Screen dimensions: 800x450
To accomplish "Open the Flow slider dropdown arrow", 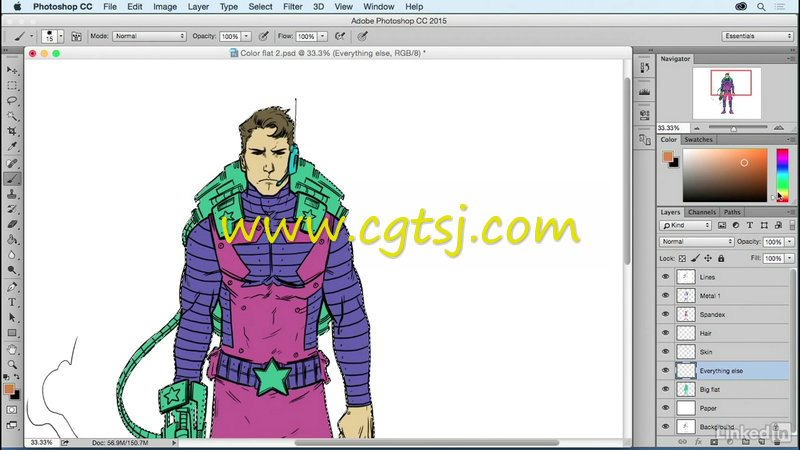I will [322, 36].
